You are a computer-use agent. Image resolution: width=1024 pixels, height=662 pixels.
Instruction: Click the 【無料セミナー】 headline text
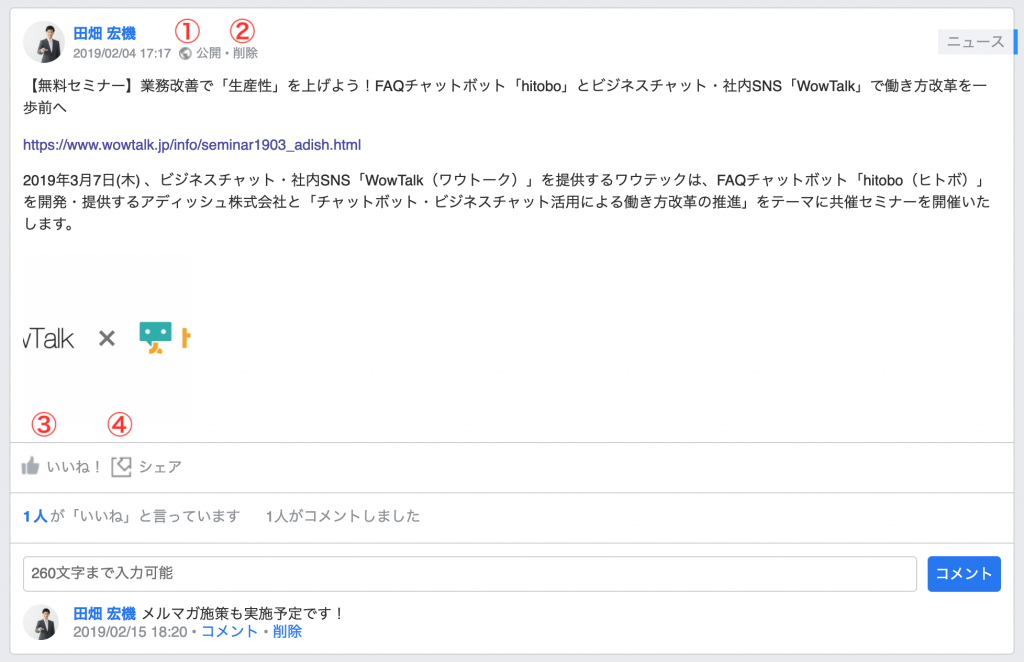coord(504,96)
